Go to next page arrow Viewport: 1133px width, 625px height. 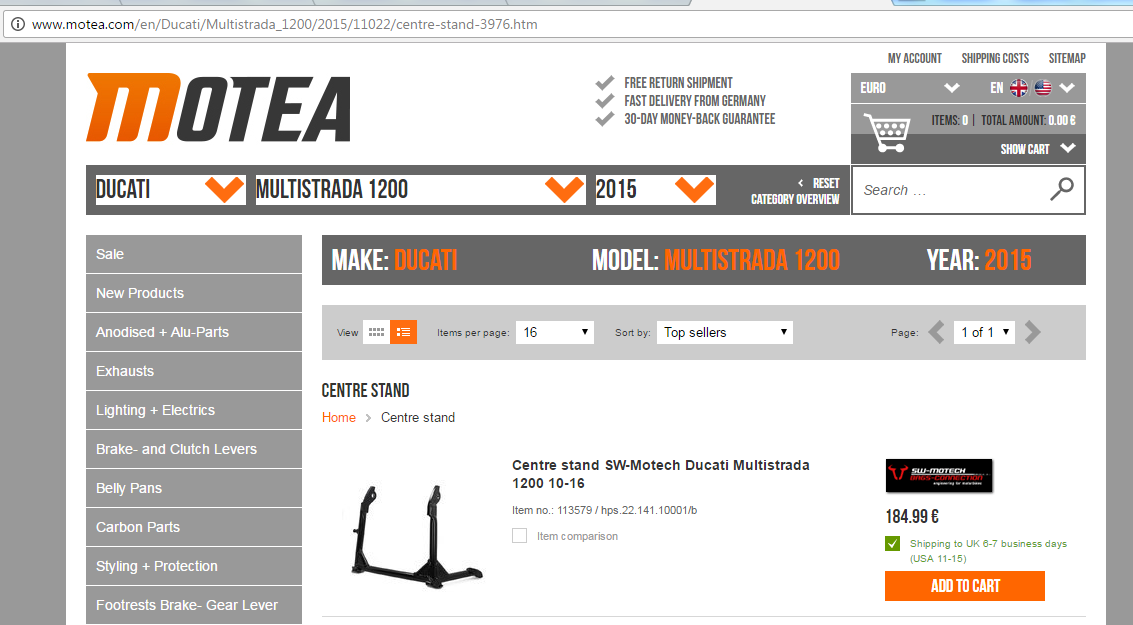coord(1033,332)
